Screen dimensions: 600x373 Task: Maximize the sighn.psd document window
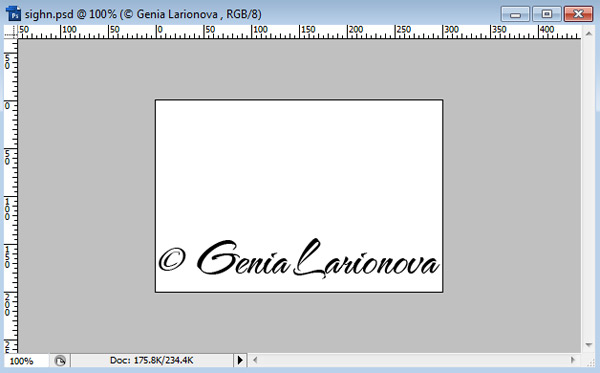pyautogui.click(x=547, y=15)
